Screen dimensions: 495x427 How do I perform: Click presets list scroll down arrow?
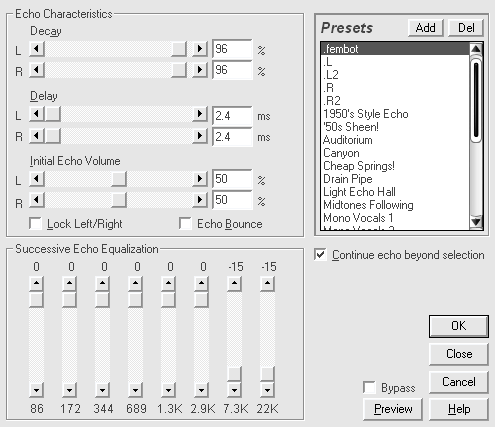coord(476,221)
